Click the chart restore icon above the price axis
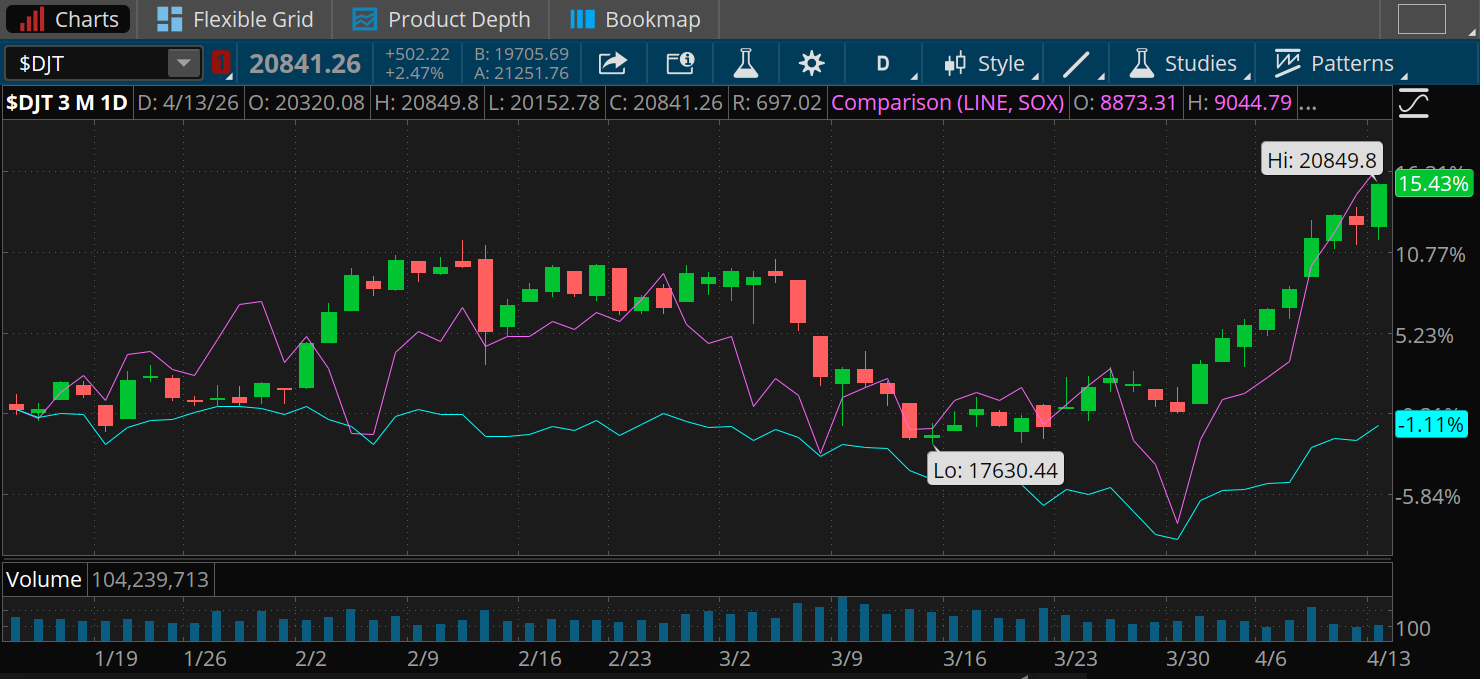The image size is (1480, 679). click(x=1413, y=102)
